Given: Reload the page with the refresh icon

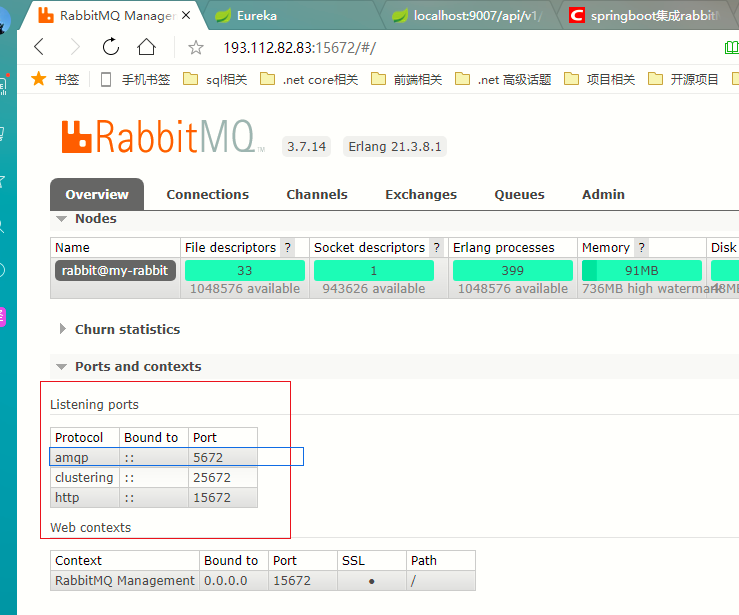Looking at the screenshot, I should click(111, 47).
